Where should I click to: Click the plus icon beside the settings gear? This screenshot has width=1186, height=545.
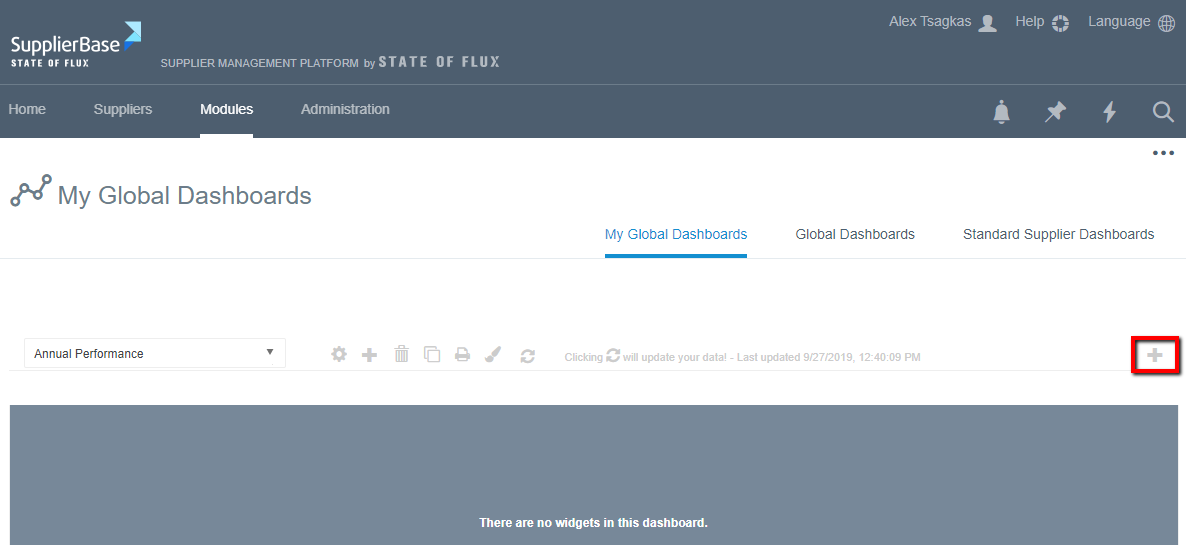369,354
